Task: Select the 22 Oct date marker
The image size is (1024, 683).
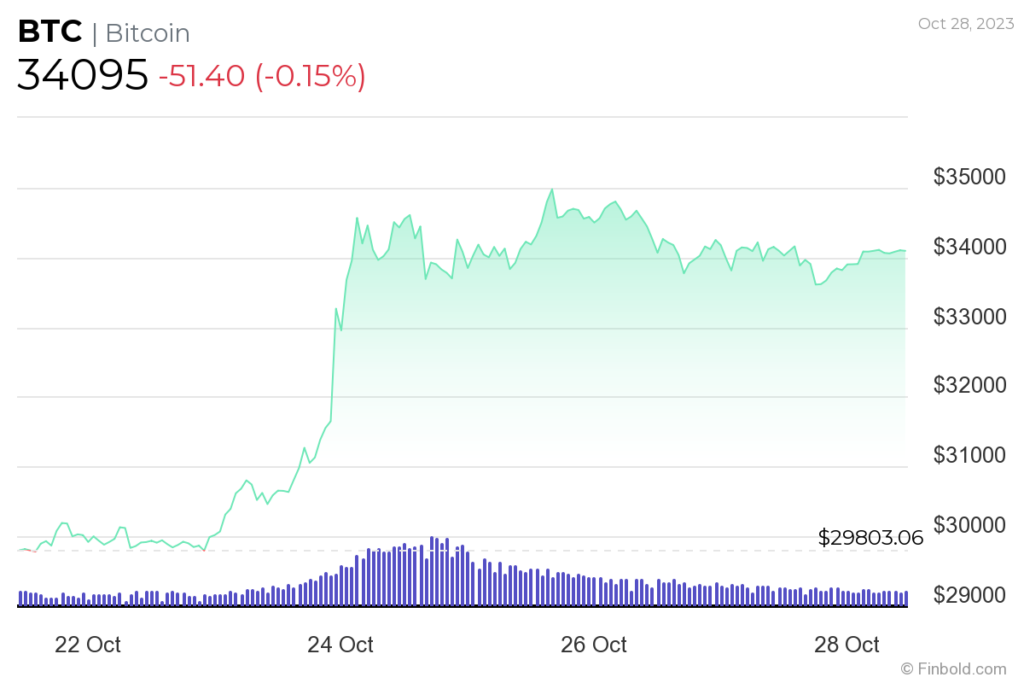Action: pyautogui.click(x=88, y=644)
